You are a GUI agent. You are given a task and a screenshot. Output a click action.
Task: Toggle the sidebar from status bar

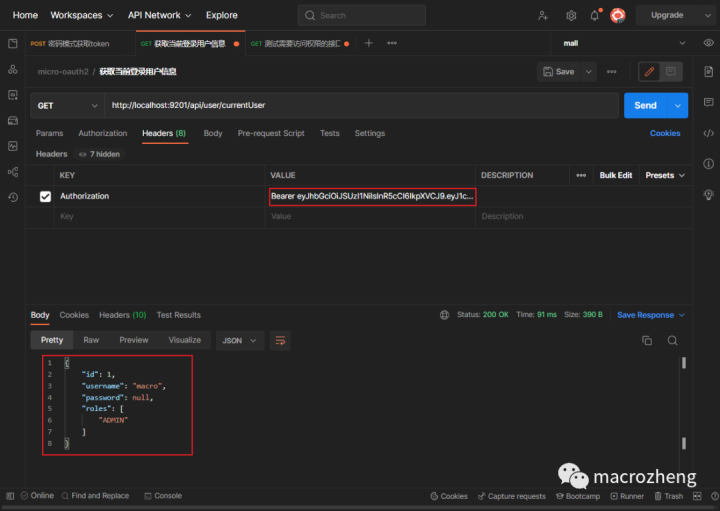pos(10,496)
